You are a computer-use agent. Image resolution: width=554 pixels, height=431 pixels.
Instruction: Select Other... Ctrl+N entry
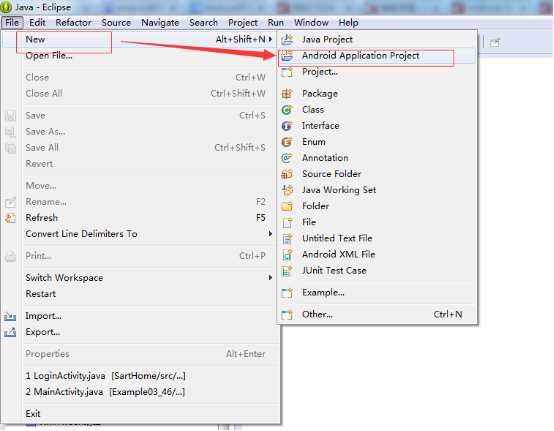click(x=377, y=314)
